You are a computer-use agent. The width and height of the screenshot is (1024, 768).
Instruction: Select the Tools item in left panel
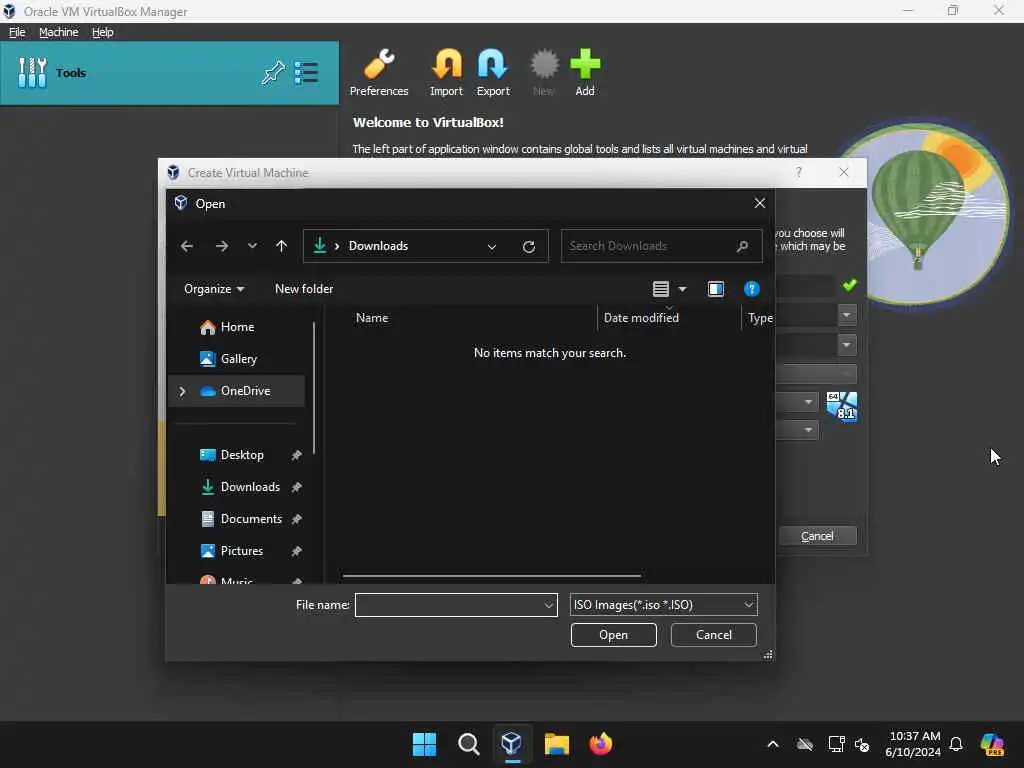[x=169, y=72]
